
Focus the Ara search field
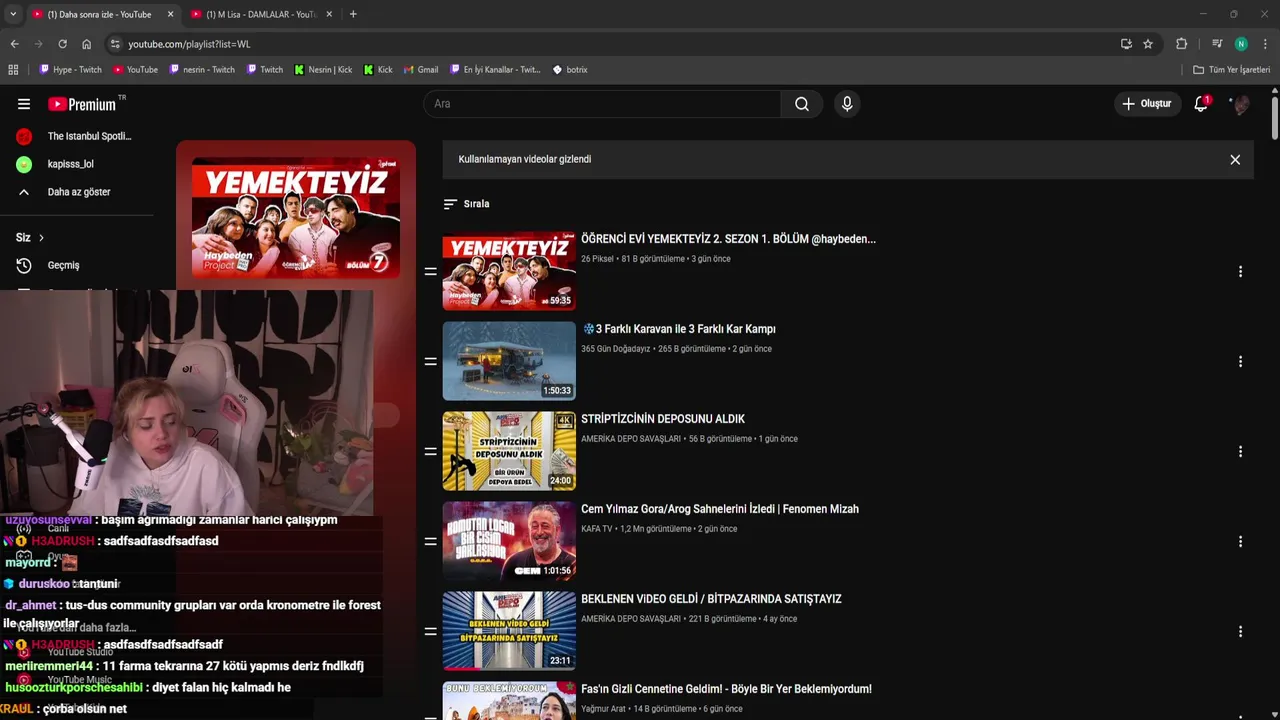click(x=603, y=104)
